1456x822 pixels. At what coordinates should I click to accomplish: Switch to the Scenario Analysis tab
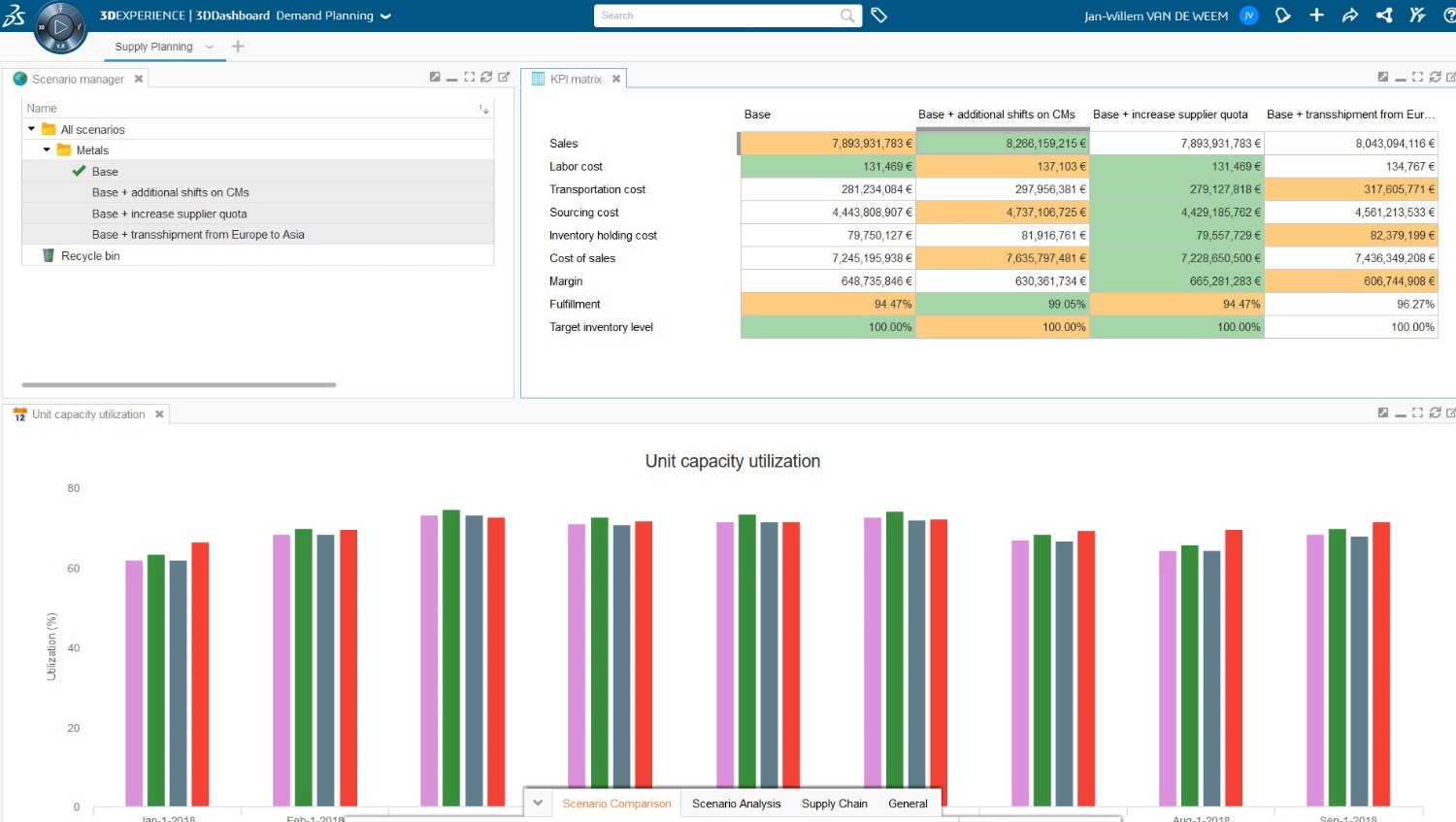click(737, 804)
